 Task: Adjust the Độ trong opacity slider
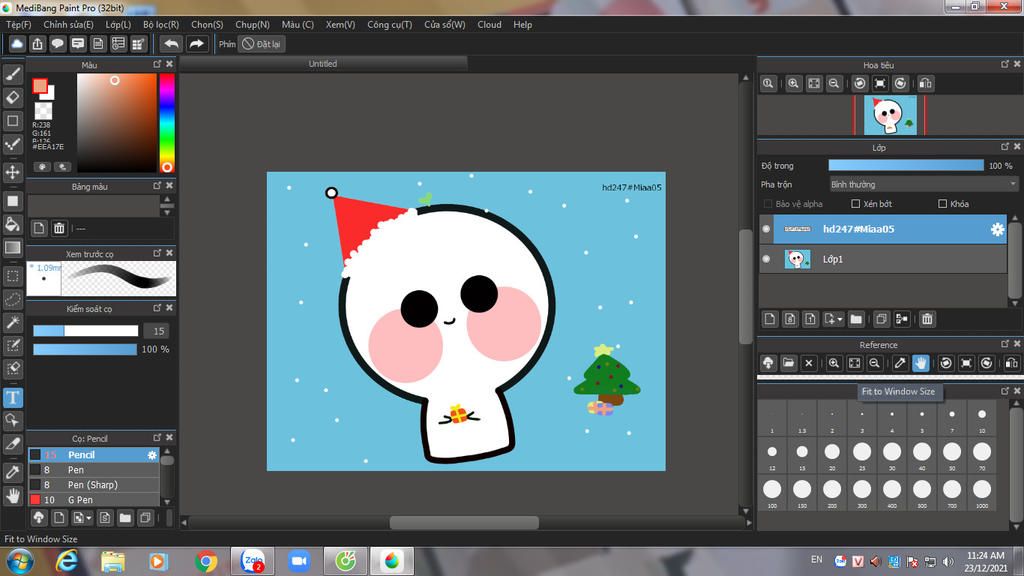tap(906, 166)
